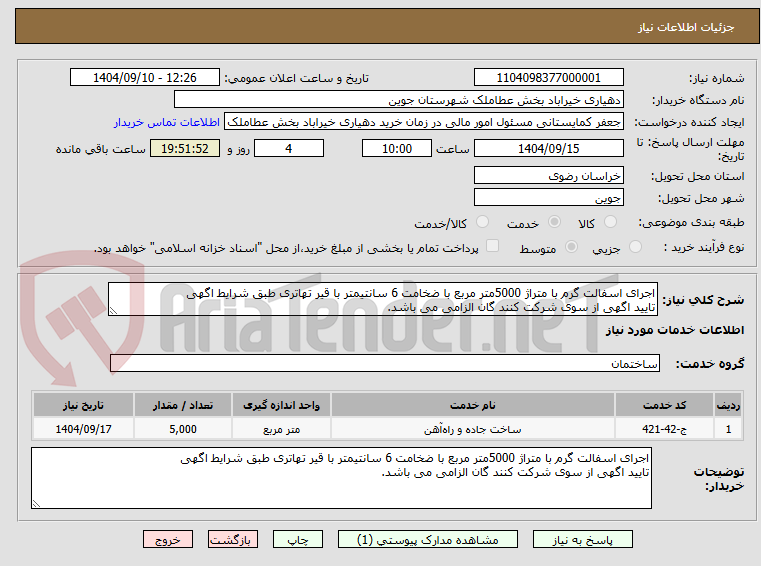Click the remaining time field 19:51:52
761x566 pixels.
pos(185,149)
